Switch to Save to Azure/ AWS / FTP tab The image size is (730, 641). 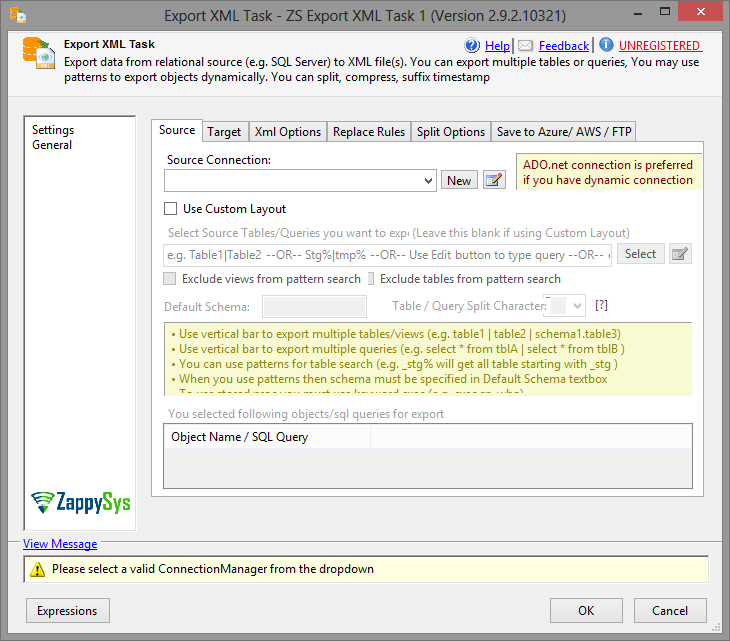point(564,132)
